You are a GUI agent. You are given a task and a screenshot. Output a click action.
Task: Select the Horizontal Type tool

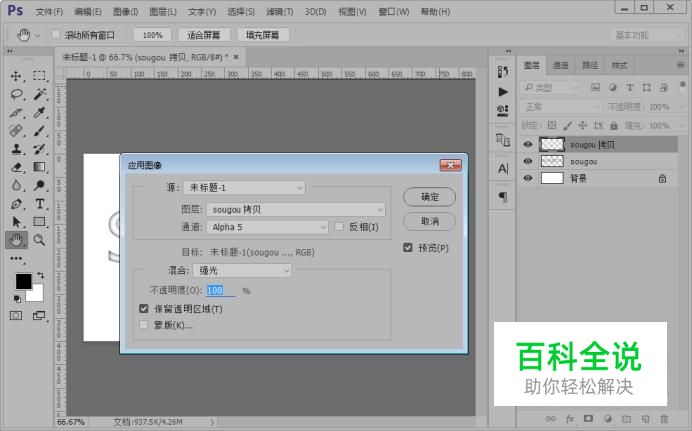(39, 204)
